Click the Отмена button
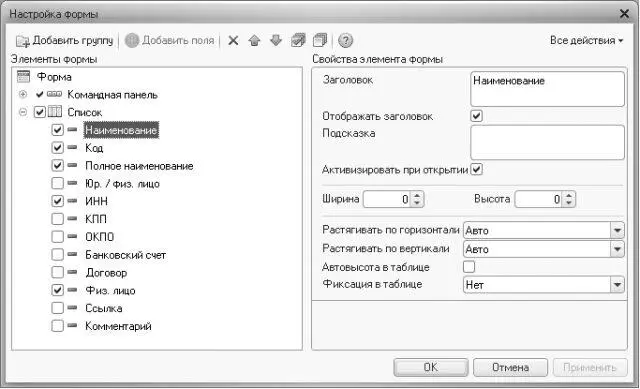 (x=510, y=367)
